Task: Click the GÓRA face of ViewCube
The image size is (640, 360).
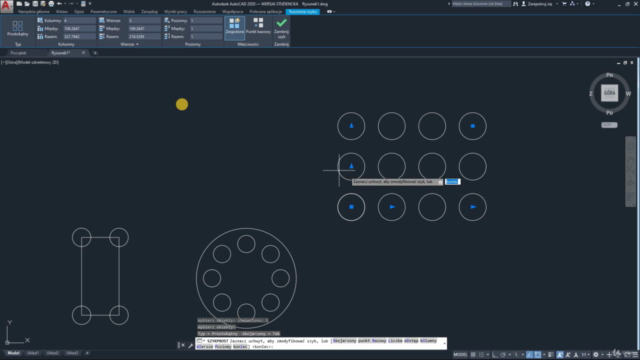Action: [609, 93]
